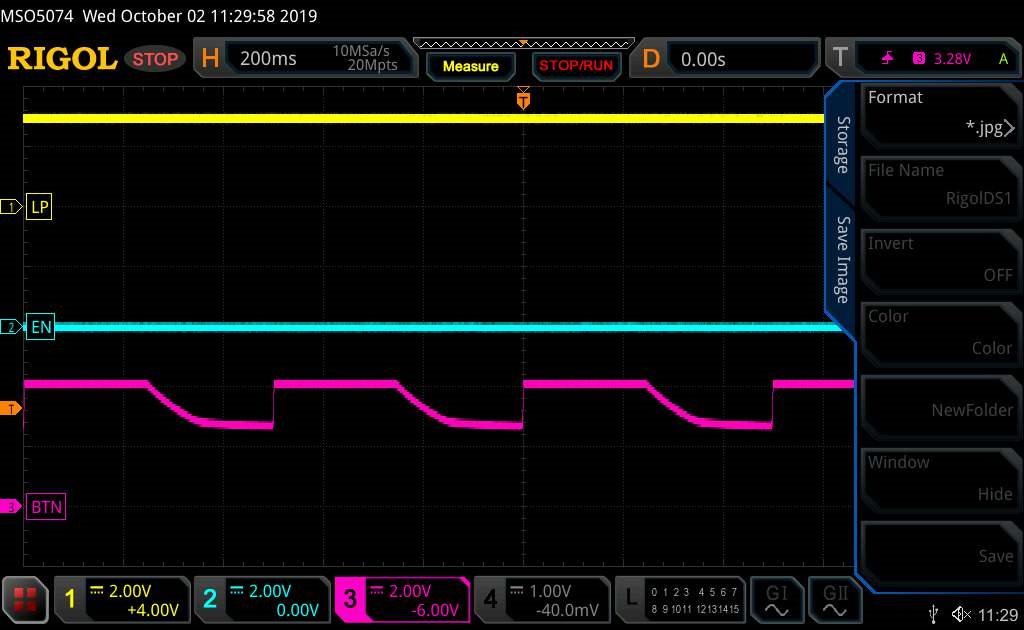Viewport: 1024px width, 630px height.
Task: Toggle channel 1 at 2.00V
Action: click(x=121, y=599)
